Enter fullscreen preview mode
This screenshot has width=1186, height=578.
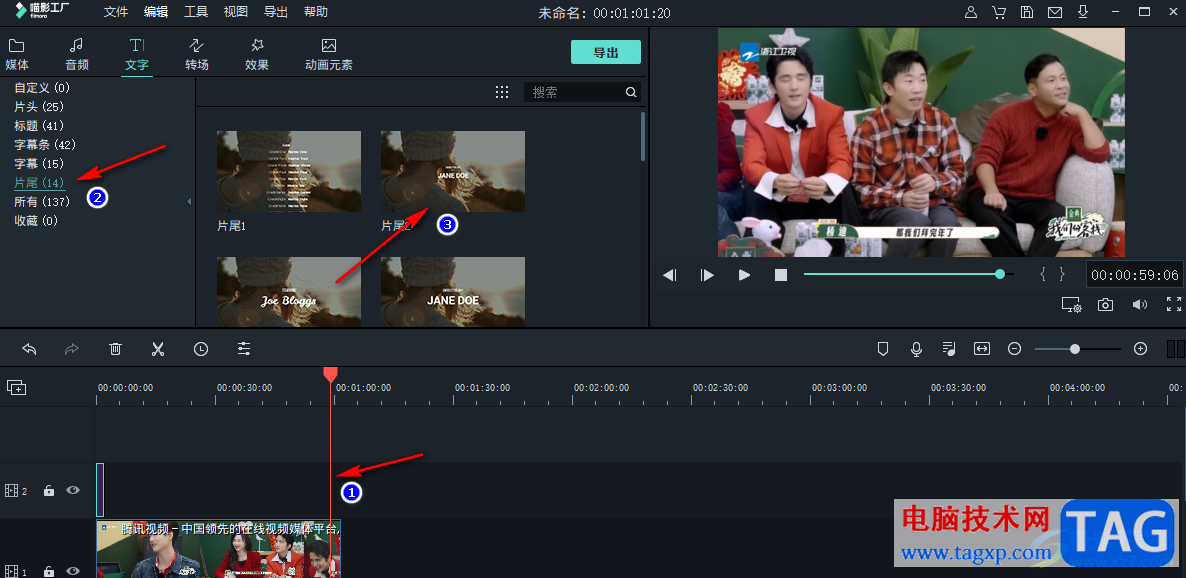1174,304
